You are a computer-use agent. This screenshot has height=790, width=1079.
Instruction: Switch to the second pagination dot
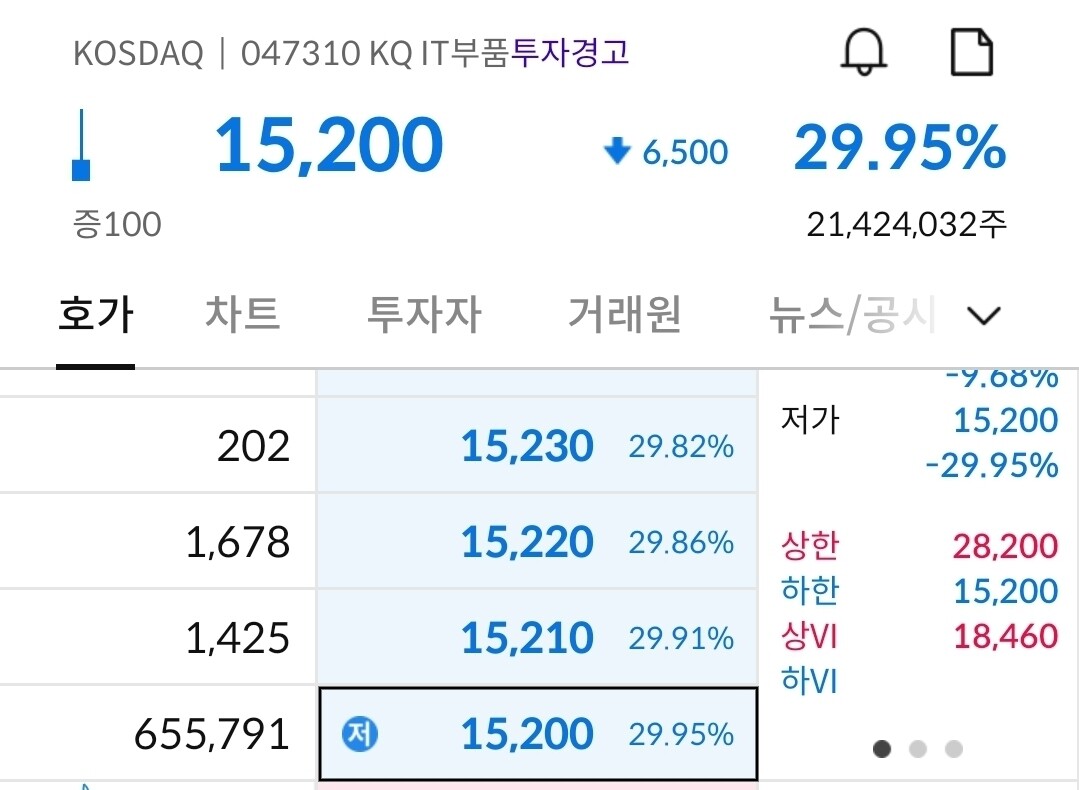(917, 747)
